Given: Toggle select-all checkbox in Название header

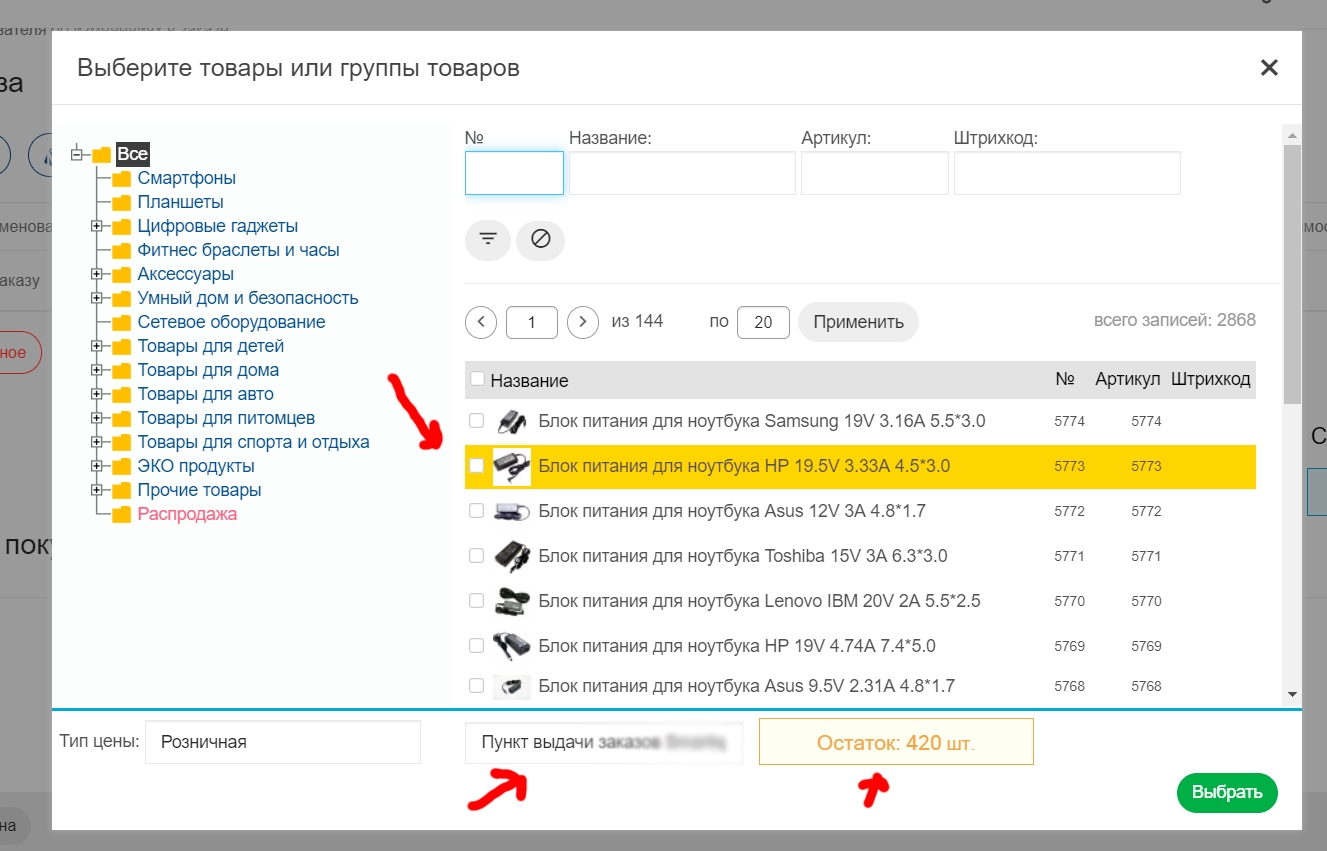Looking at the screenshot, I should tap(477, 379).
